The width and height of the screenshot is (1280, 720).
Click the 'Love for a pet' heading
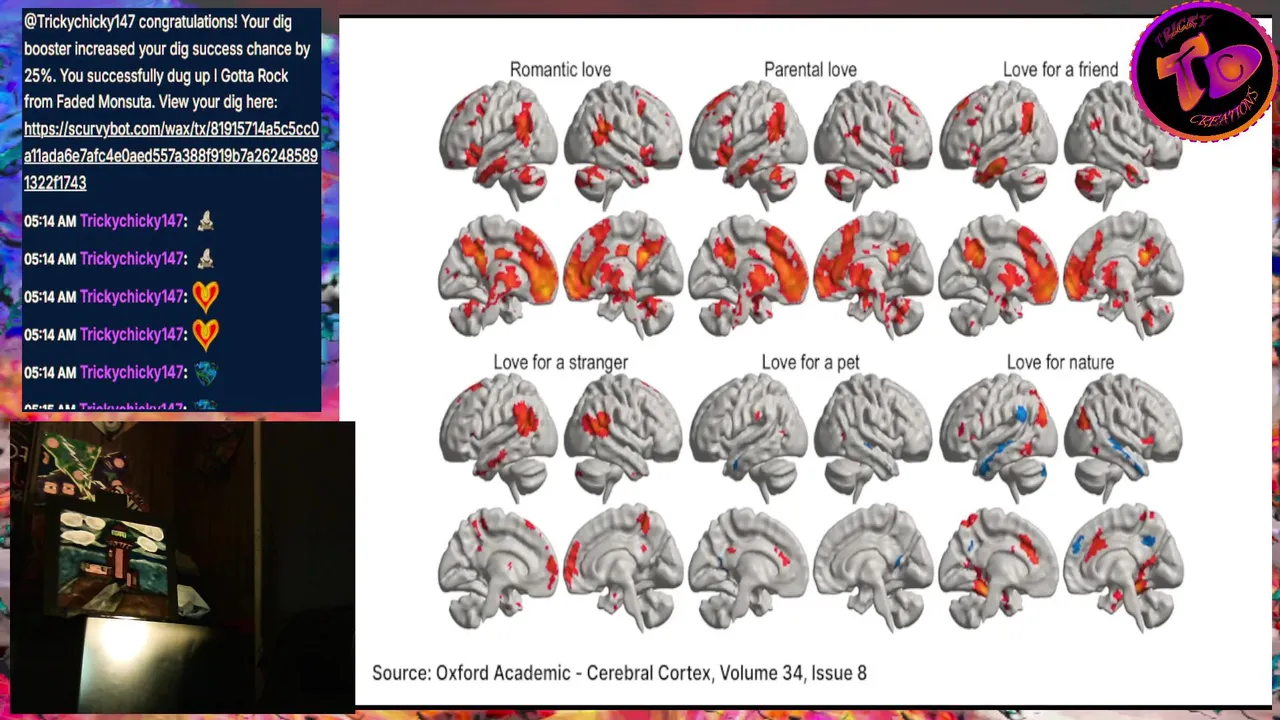tap(810, 362)
